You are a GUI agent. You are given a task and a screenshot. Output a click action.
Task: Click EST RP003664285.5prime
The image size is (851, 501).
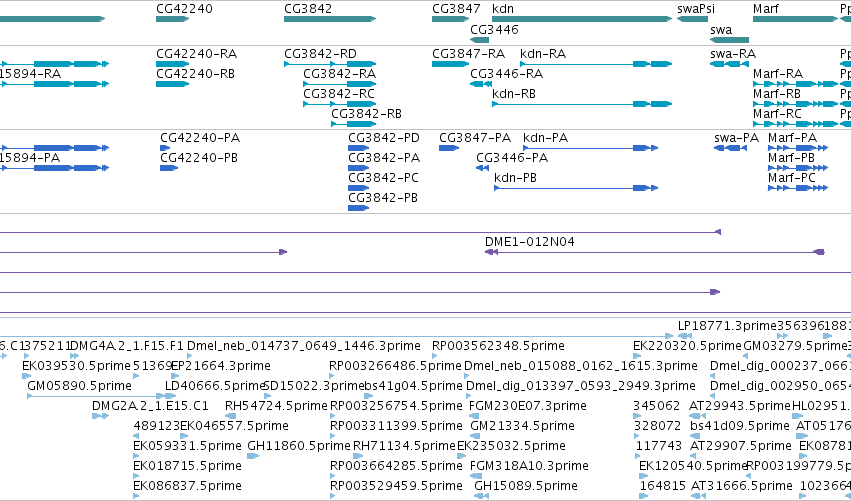[396, 466]
